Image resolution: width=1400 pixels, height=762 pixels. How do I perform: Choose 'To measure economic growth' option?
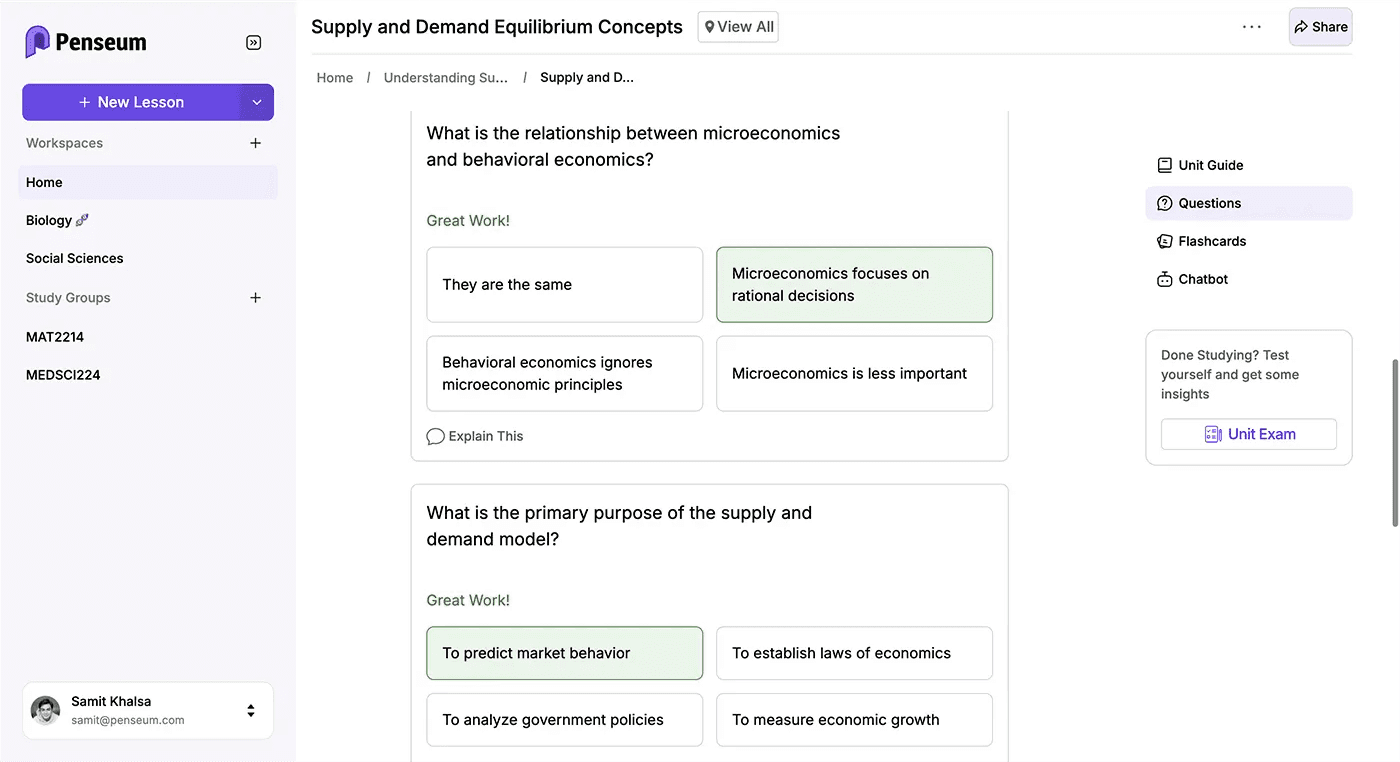(x=854, y=719)
